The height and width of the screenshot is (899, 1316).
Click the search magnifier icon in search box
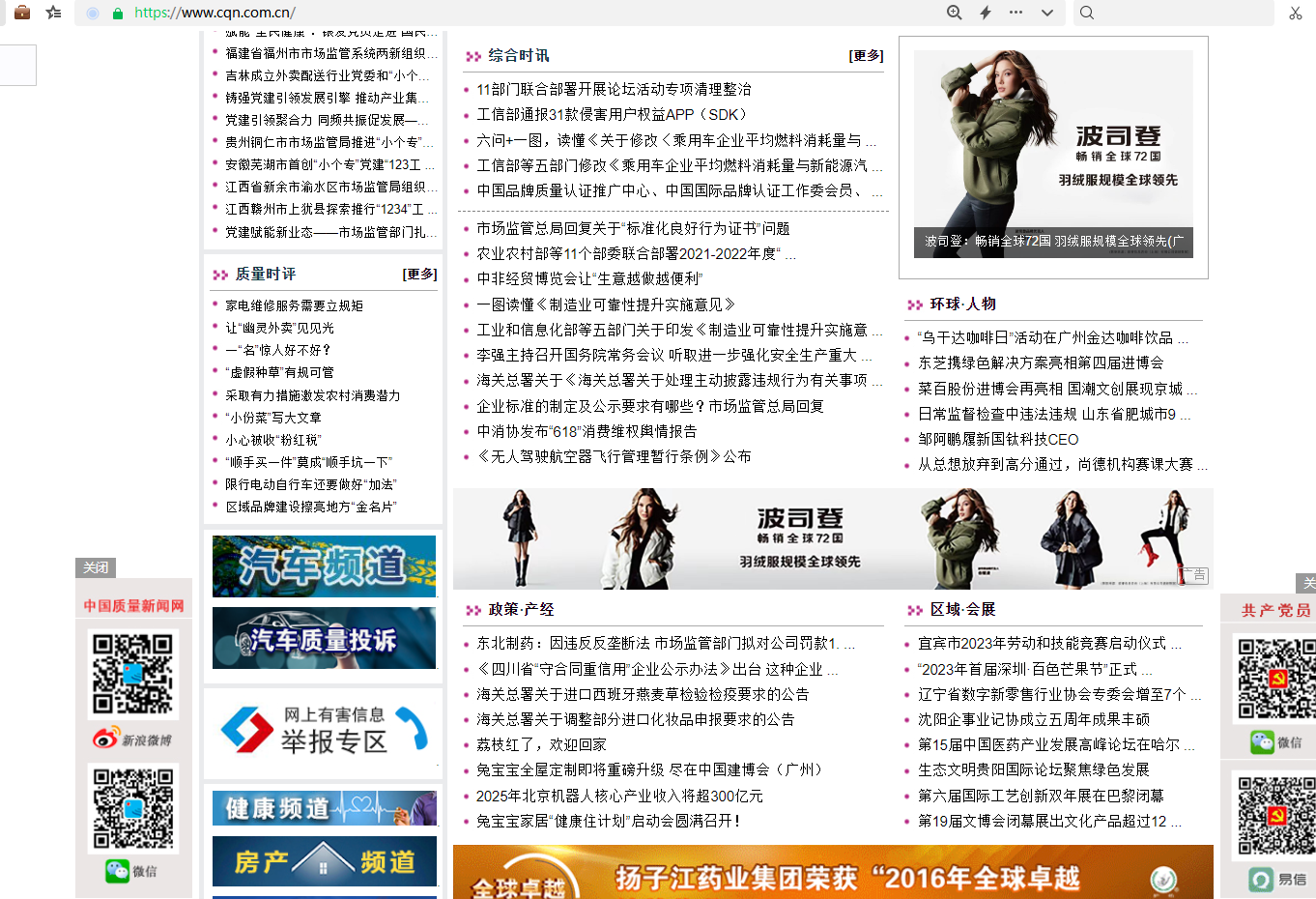coord(1087,13)
